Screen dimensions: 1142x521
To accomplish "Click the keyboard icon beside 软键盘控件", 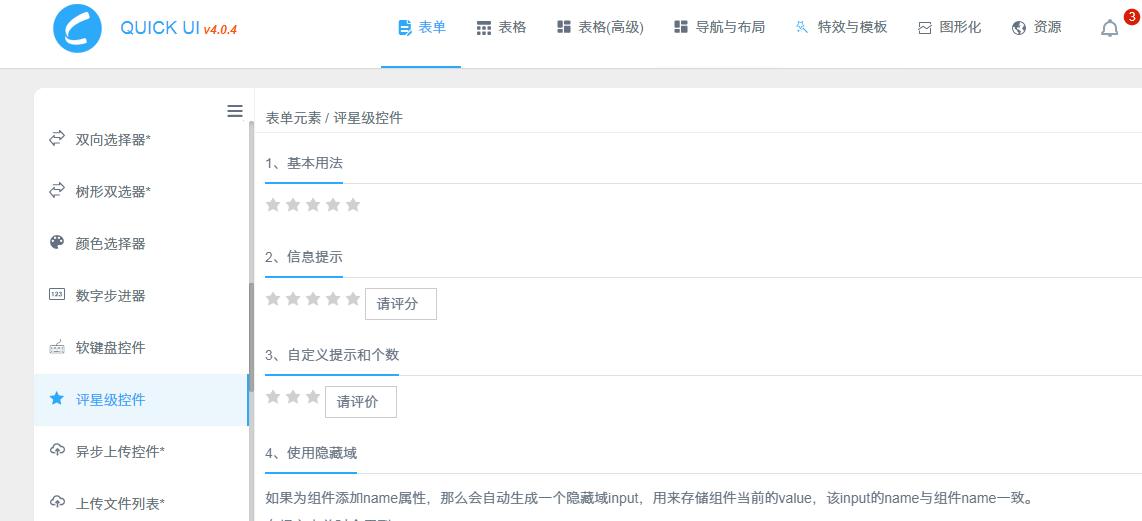I will (x=57, y=347).
